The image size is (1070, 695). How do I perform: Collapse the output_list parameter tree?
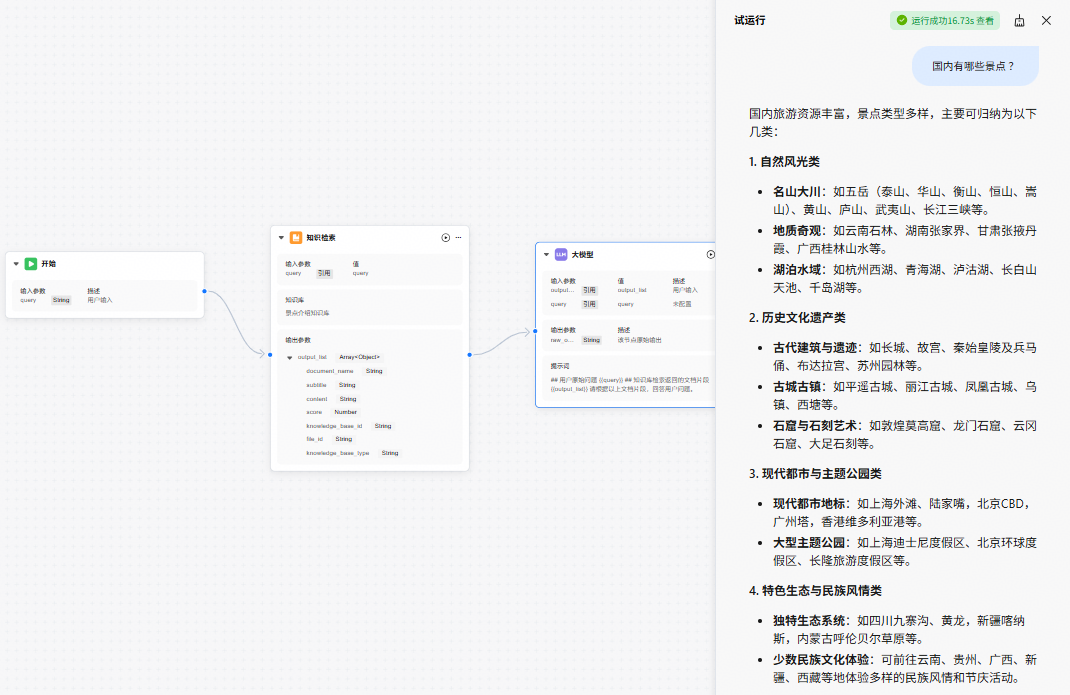point(289,357)
